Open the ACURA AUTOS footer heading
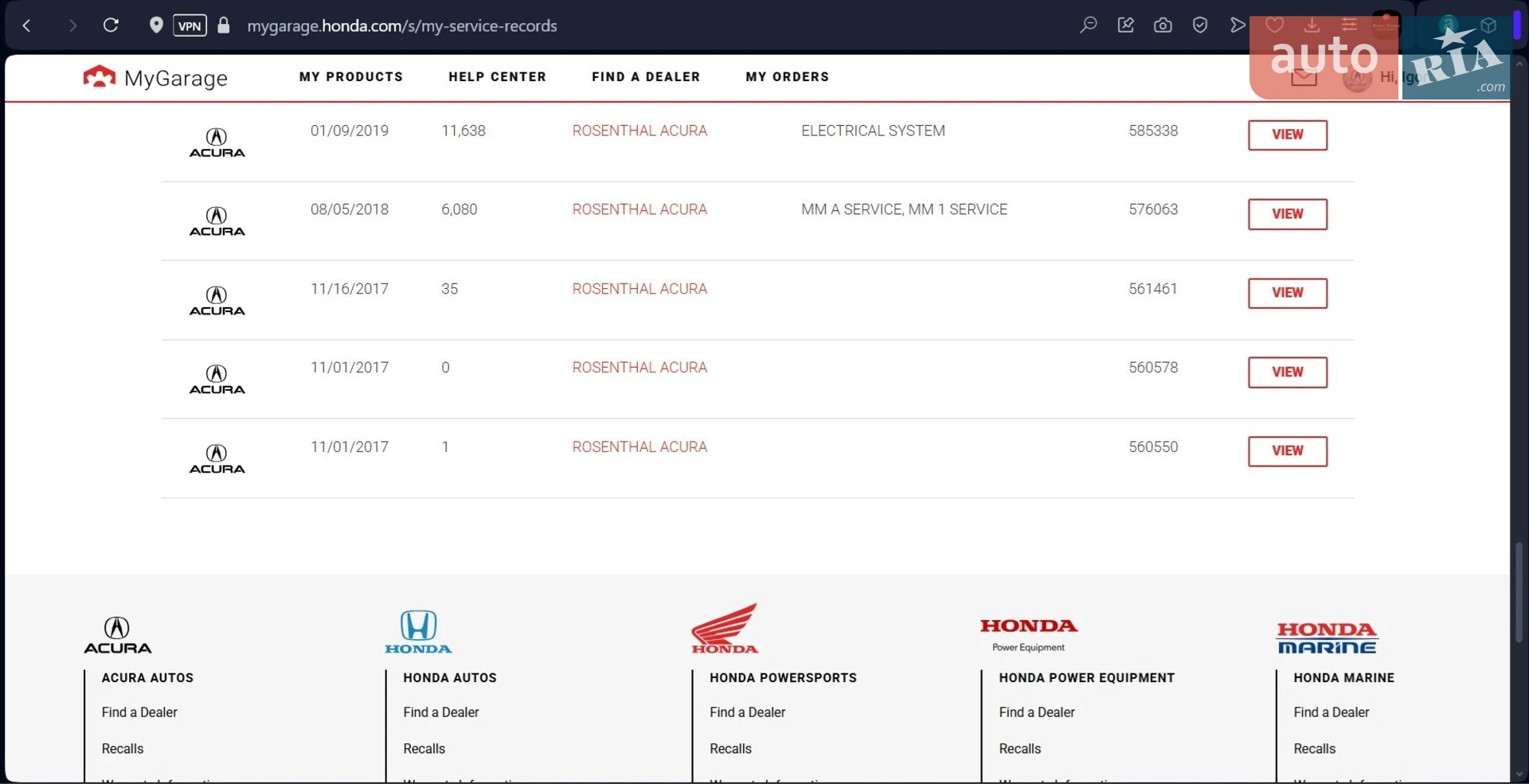Screen dimensions: 1529x784 [147, 678]
